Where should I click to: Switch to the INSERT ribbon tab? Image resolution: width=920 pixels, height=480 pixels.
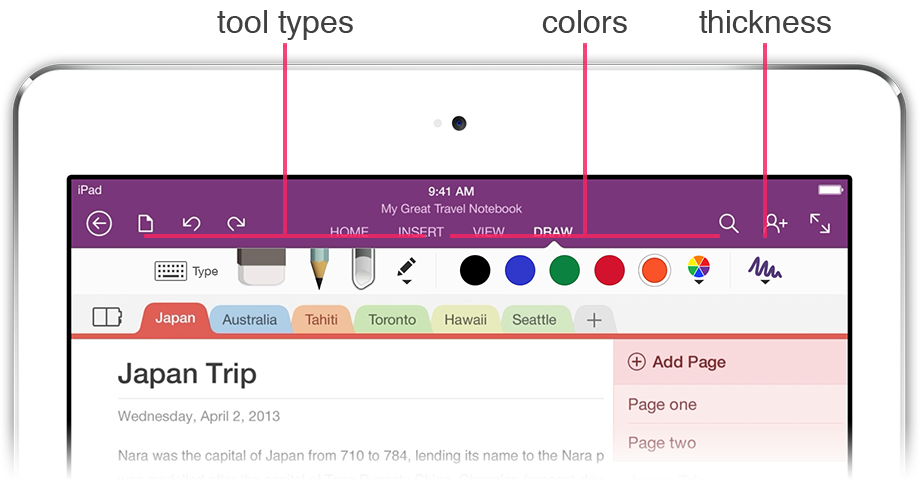click(421, 231)
